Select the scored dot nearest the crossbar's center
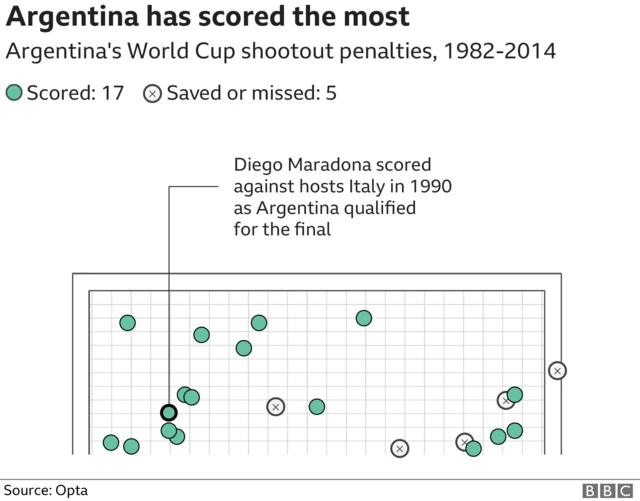Screen dimensions: 640x501 tap(364, 318)
